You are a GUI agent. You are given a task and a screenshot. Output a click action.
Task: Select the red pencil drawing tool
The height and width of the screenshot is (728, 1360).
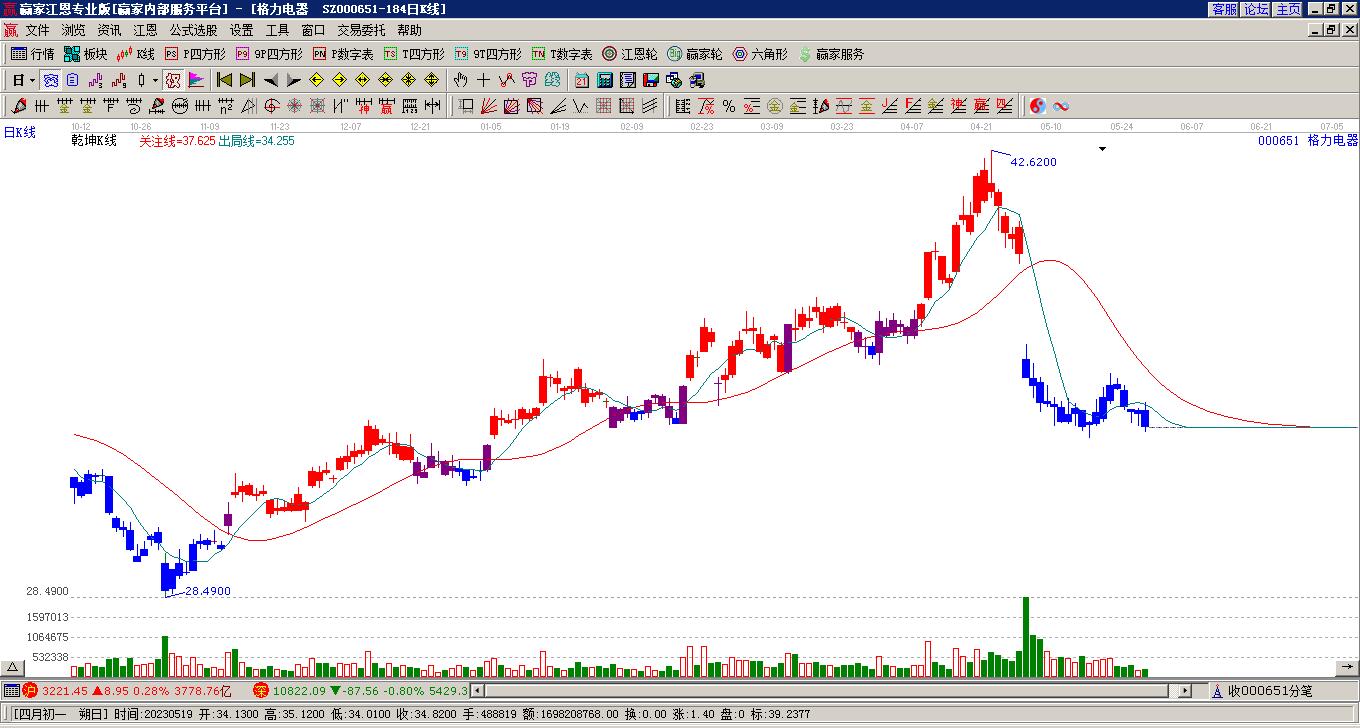pyautogui.click(x=19, y=106)
